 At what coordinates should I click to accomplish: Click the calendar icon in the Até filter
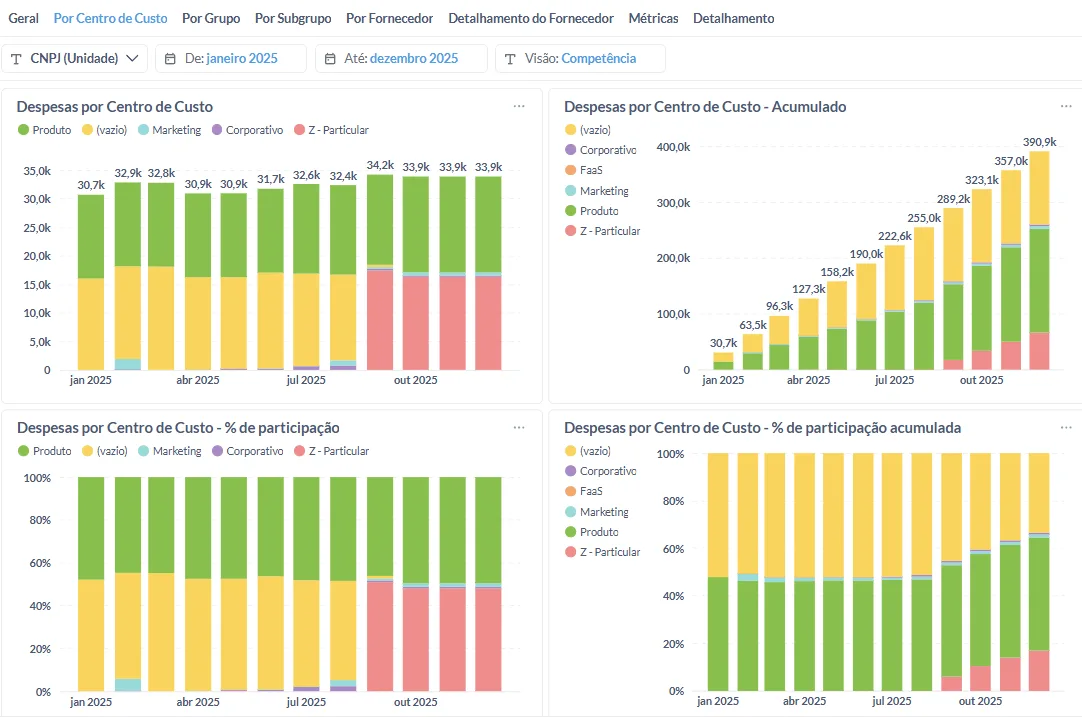[331, 59]
